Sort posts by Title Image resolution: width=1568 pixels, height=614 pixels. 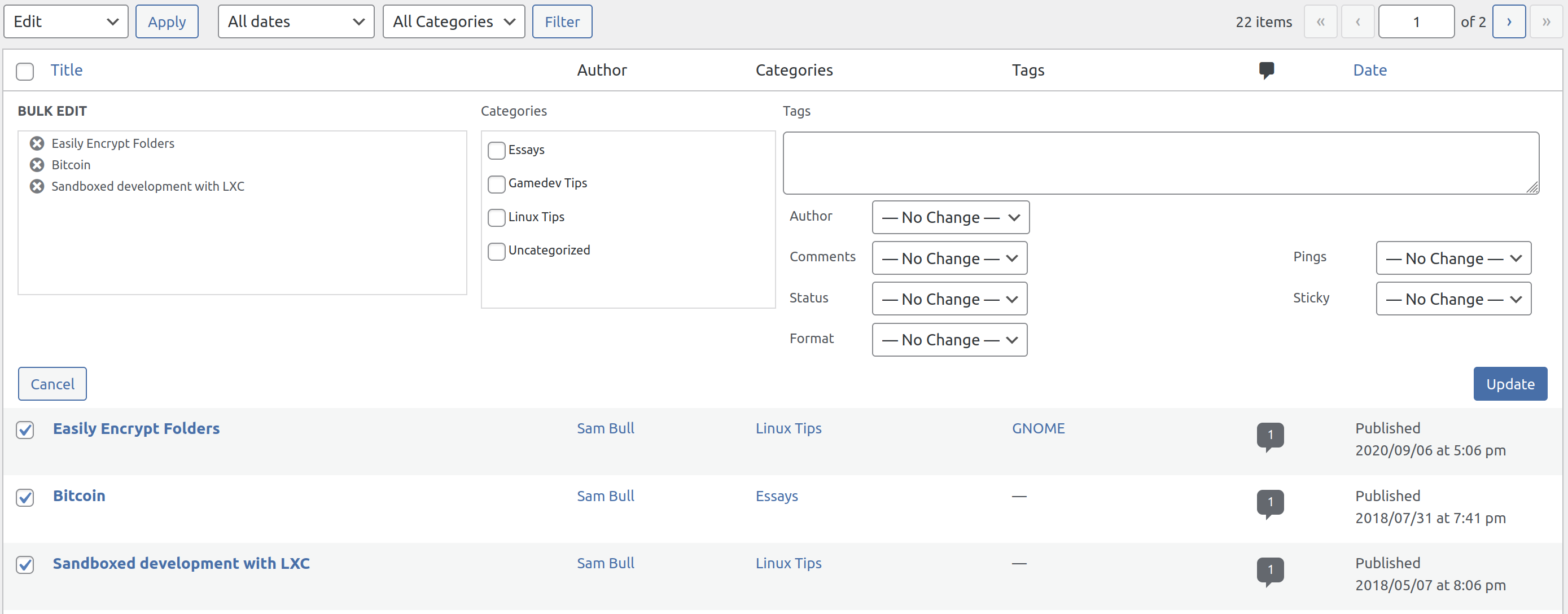click(x=67, y=70)
